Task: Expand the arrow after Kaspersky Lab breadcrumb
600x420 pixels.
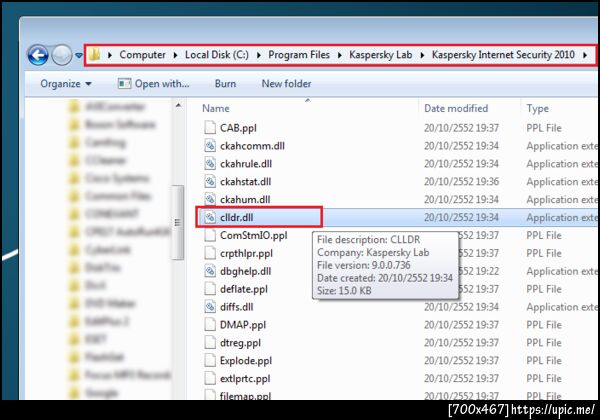Action: coord(422,55)
